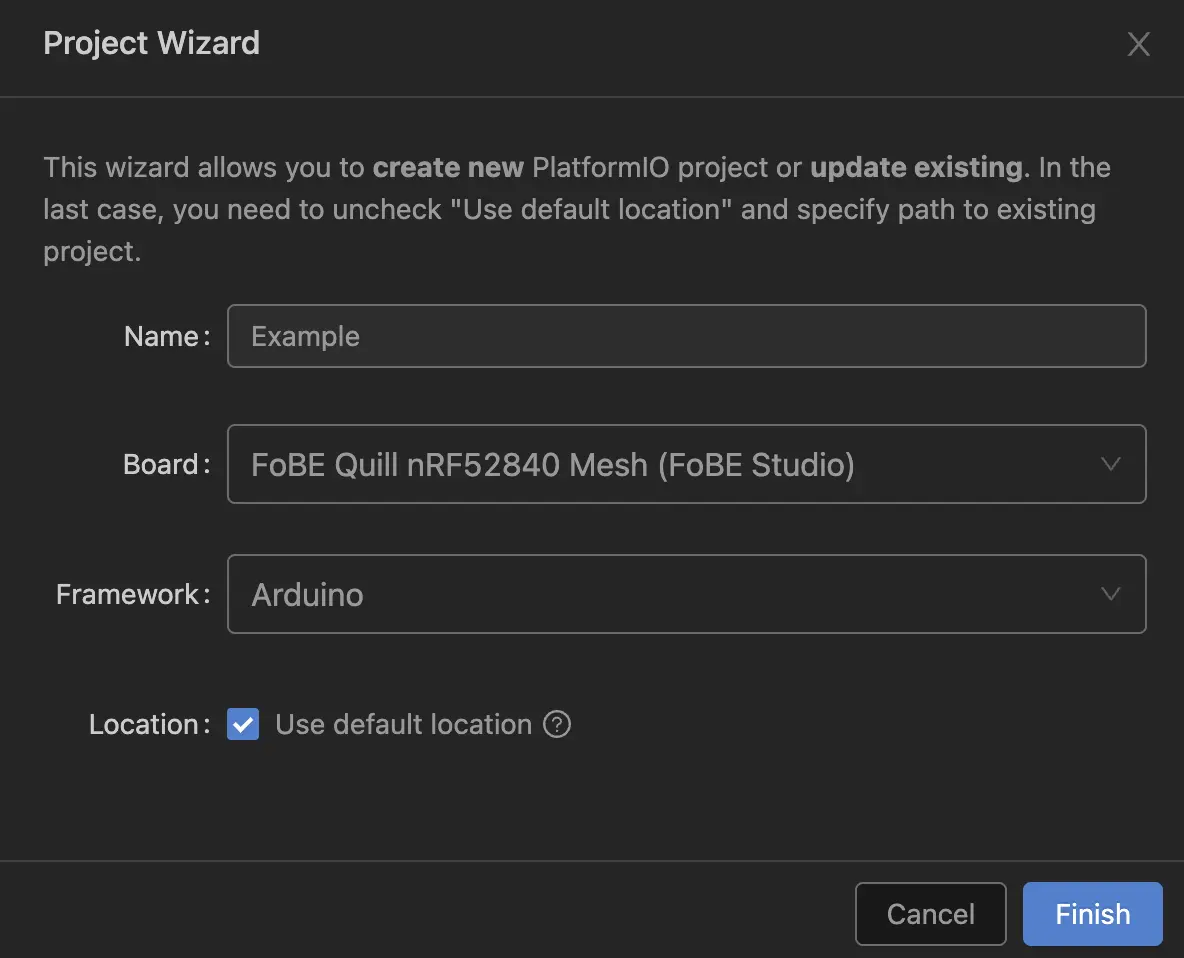Screen dimensions: 1184x958
Task: Click the help icon beside Use default location
Action: [x=558, y=724]
